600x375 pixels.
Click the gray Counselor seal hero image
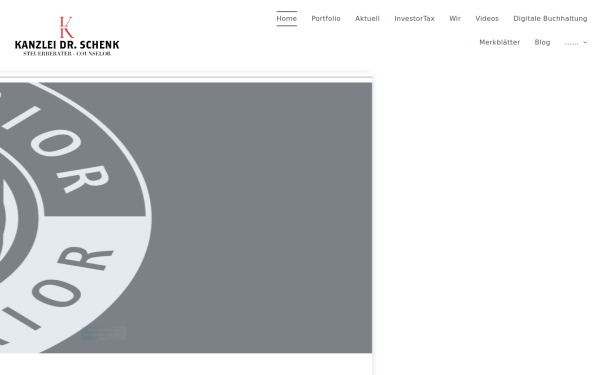pyautogui.click(x=186, y=218)
